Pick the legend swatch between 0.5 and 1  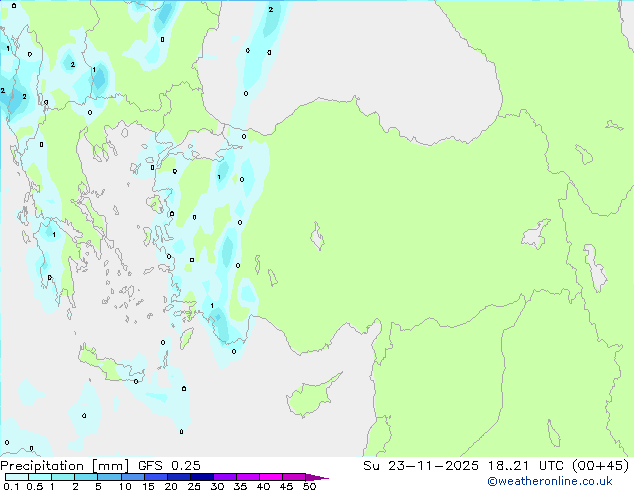40,477
